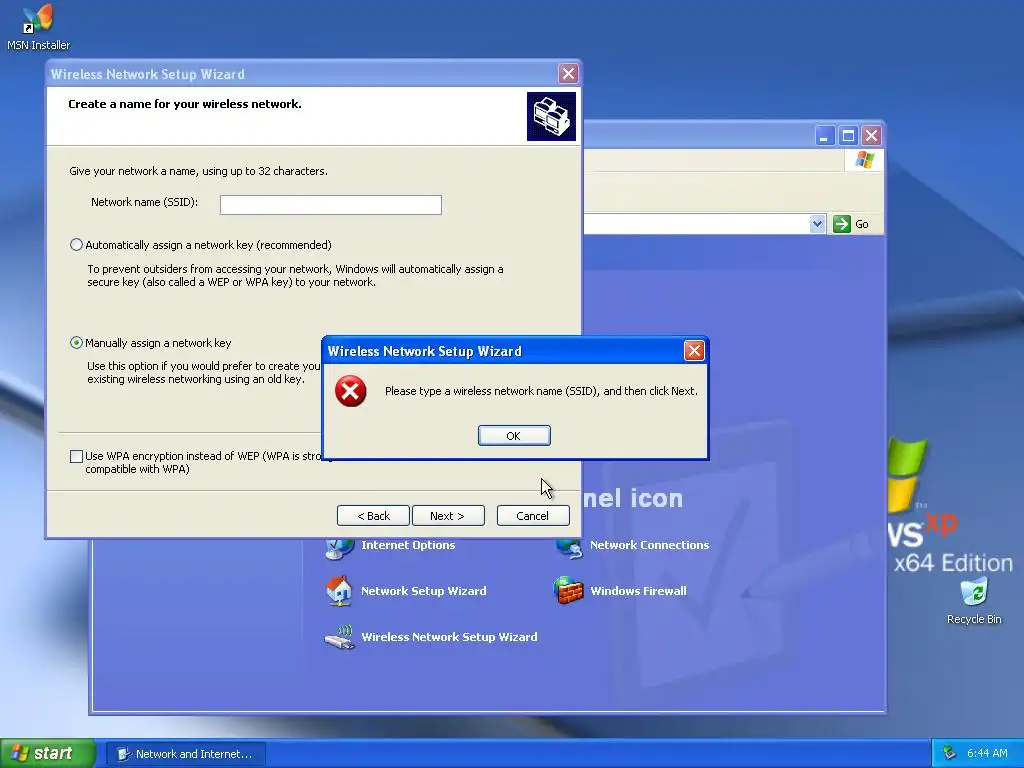Click the Wireless Network Setup Wizard link in Control Panel
The height and width of the screenshot is (768, 1024).
click(449, 637)
